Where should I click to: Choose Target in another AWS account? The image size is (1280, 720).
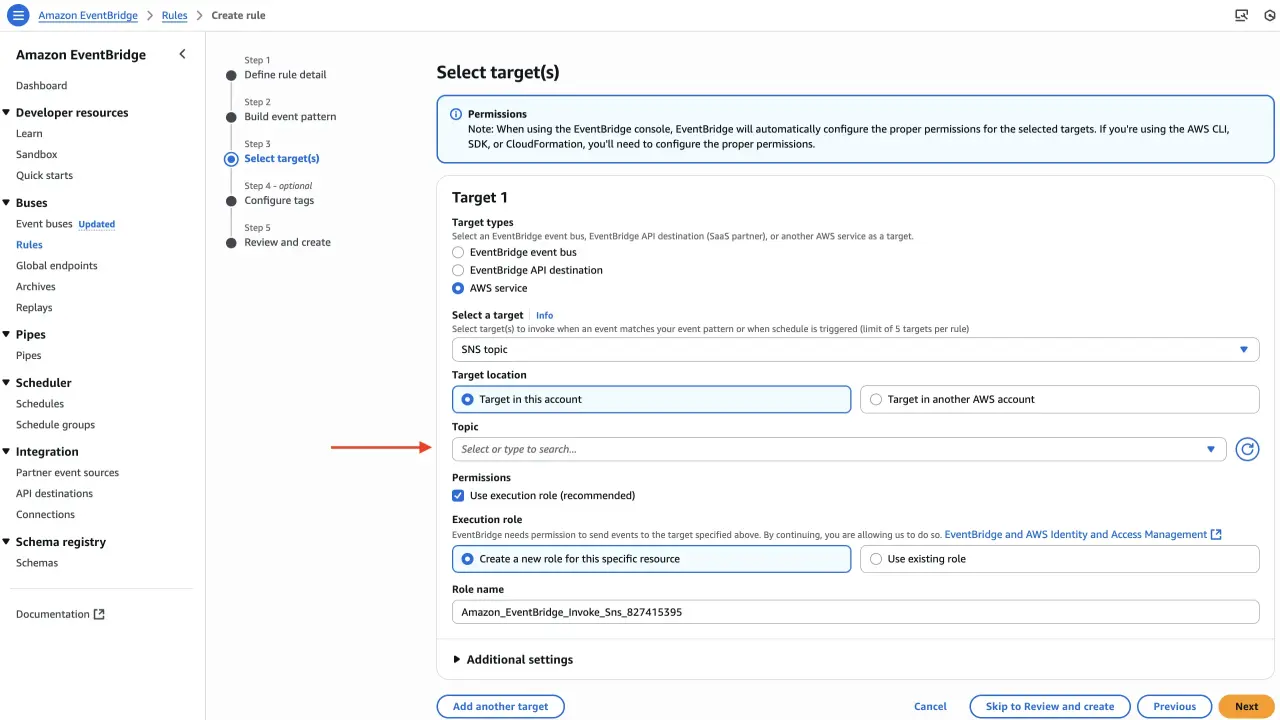point(1059,399)
